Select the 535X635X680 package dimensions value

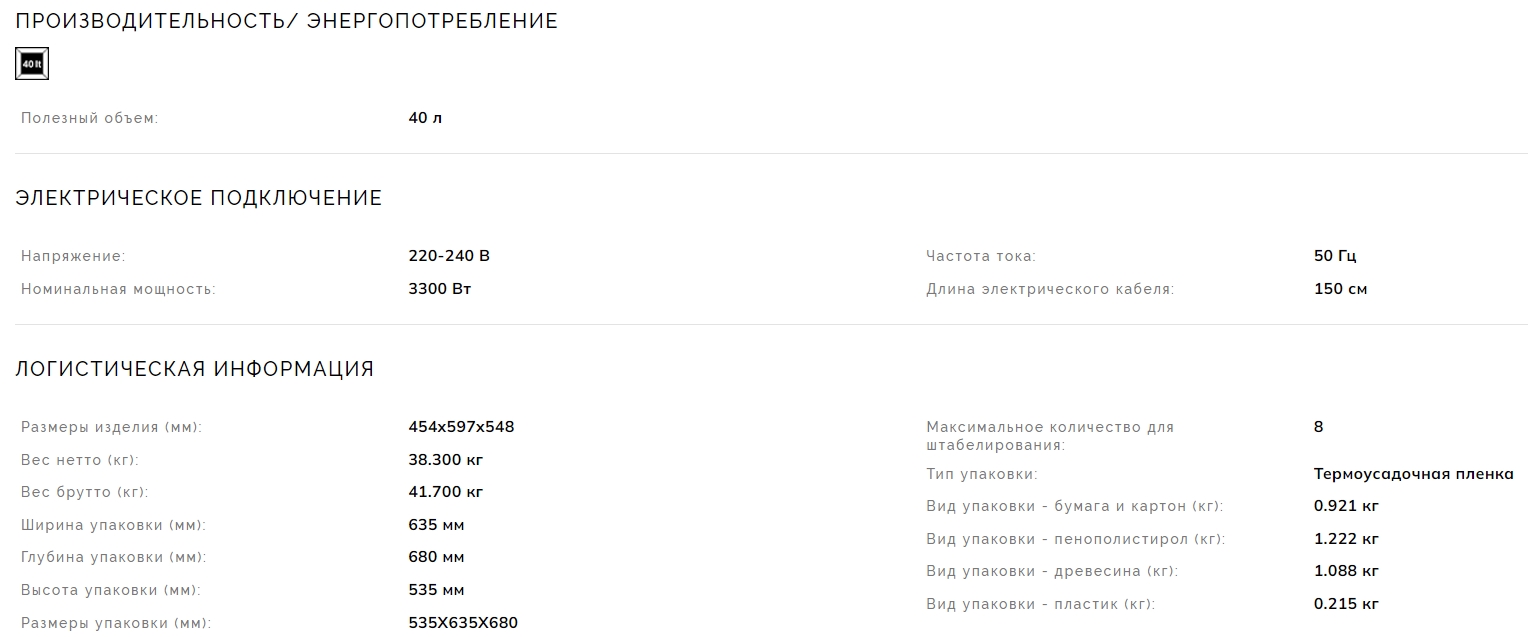tap(463, 623)
